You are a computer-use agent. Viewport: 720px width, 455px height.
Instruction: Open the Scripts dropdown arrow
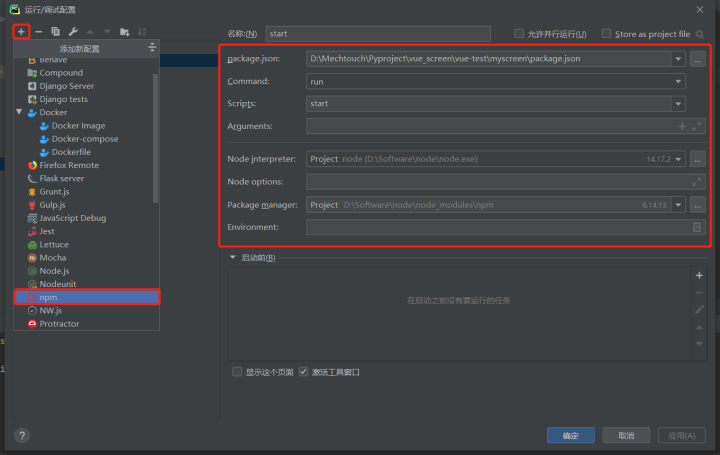[678, 104]
